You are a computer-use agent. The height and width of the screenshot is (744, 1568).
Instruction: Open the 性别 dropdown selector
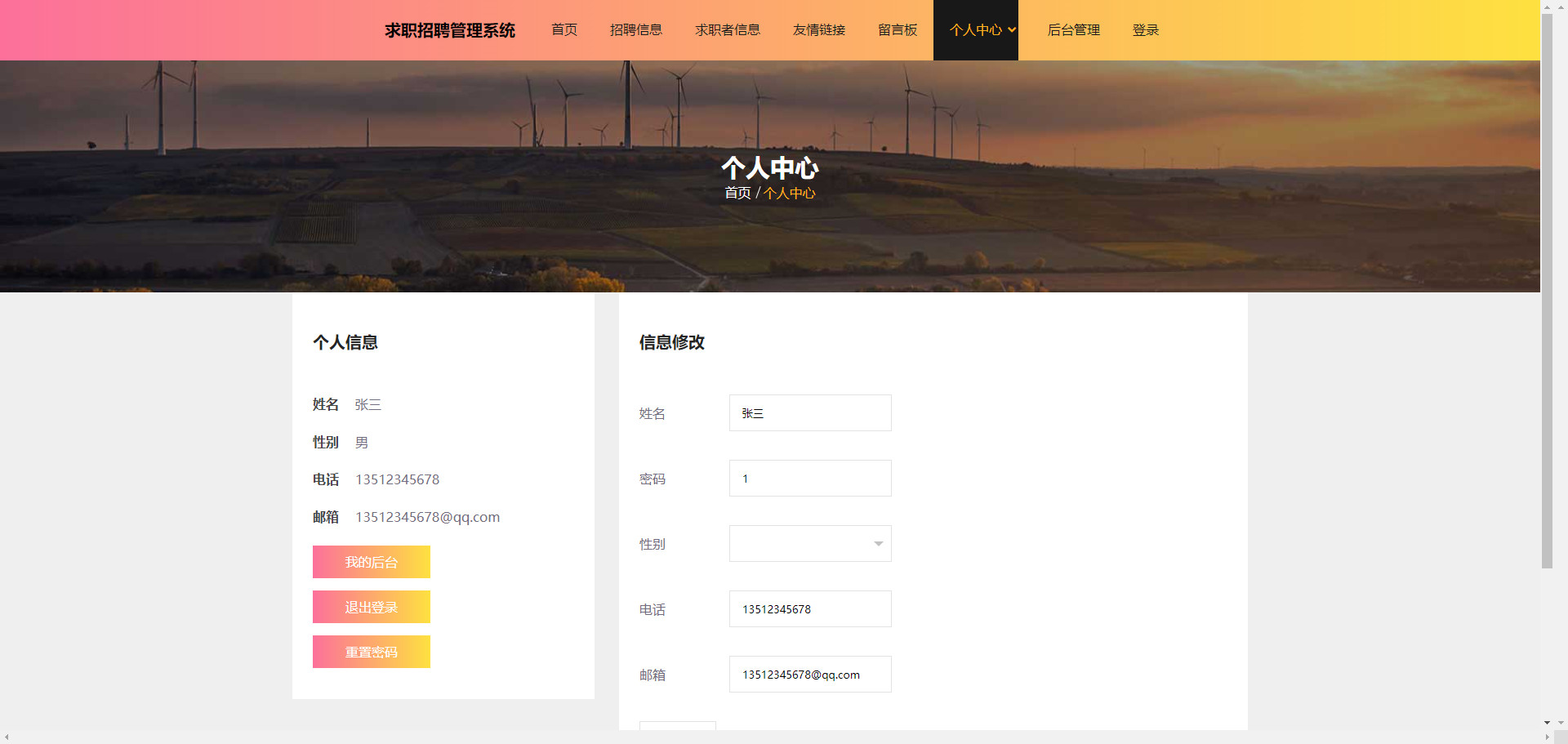810,544
